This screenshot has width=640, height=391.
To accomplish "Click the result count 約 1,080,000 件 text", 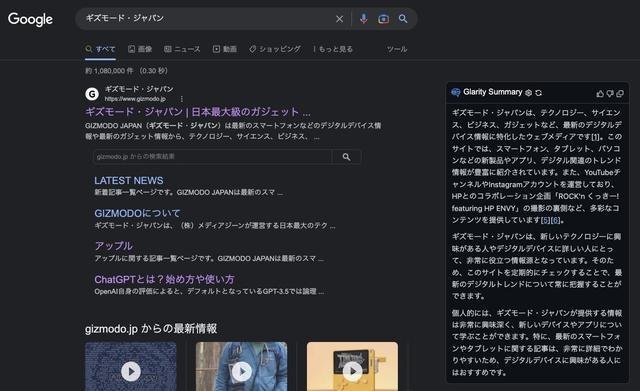I will 109,71.
